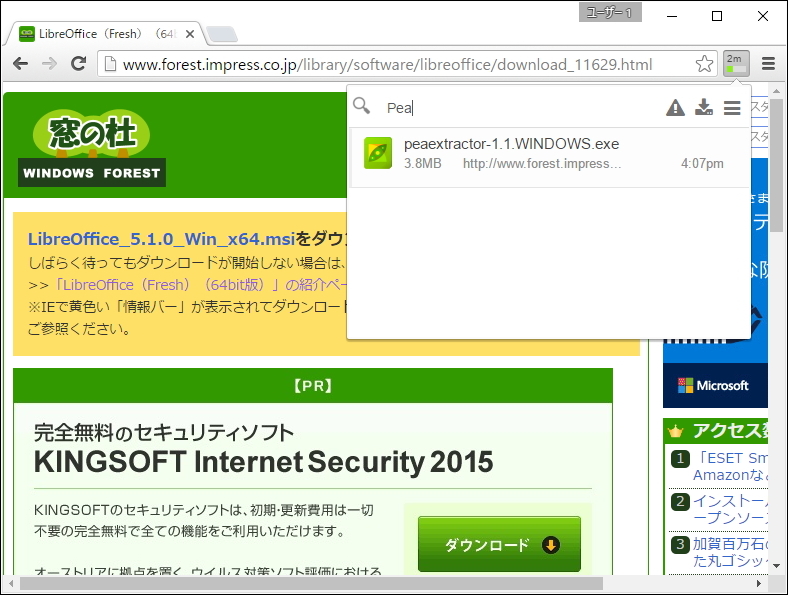Viewport: 788px width, 595px height.
Task: Click the 3.8MB file size text
Action: pos(423,163)
